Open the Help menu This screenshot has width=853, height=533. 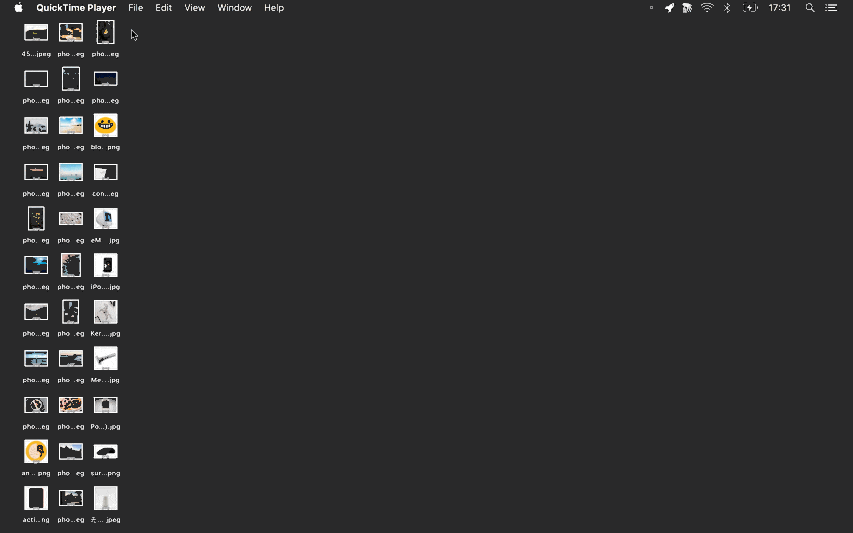pyautogui.click(x=274, y=8)
